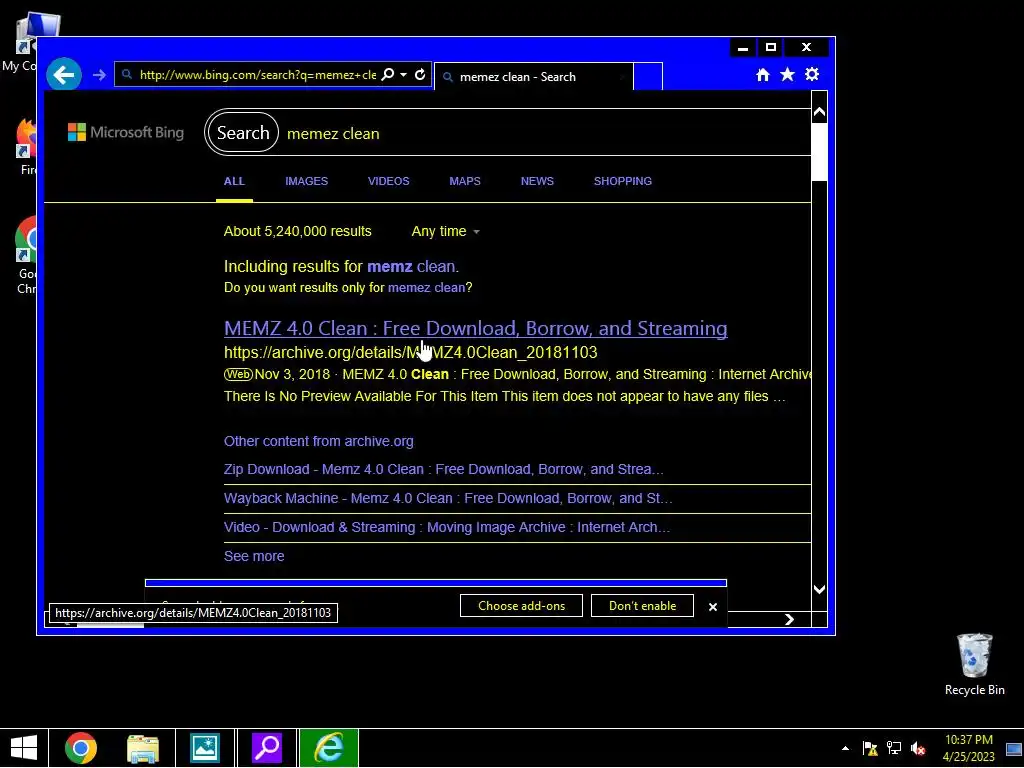Click the Internet Explorer taskbar icon
This screenshot has width=1024, height=768.
pyautogui.click(x=329, y=748)
